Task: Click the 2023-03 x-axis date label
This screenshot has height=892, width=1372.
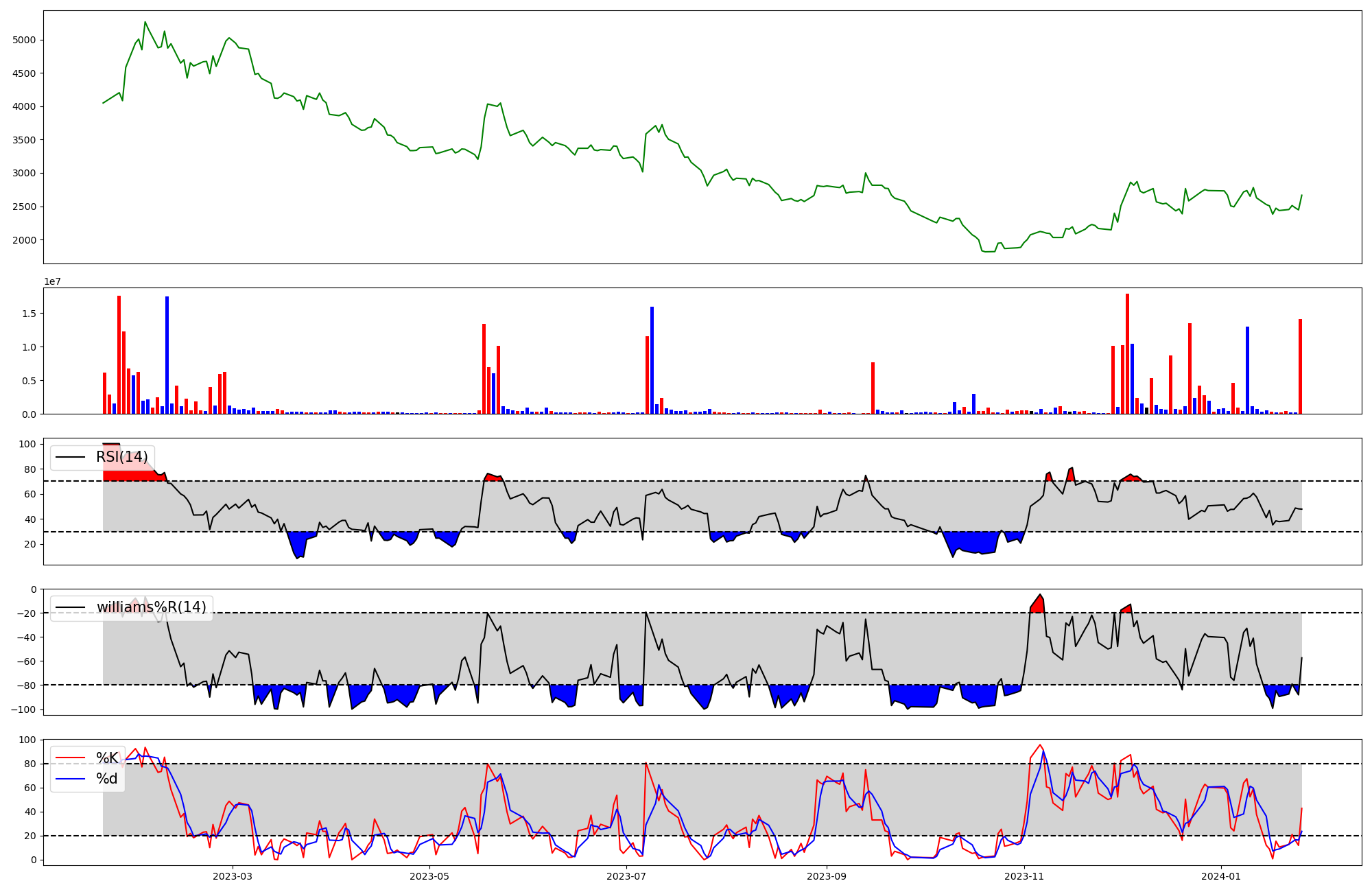Action: 233,876
